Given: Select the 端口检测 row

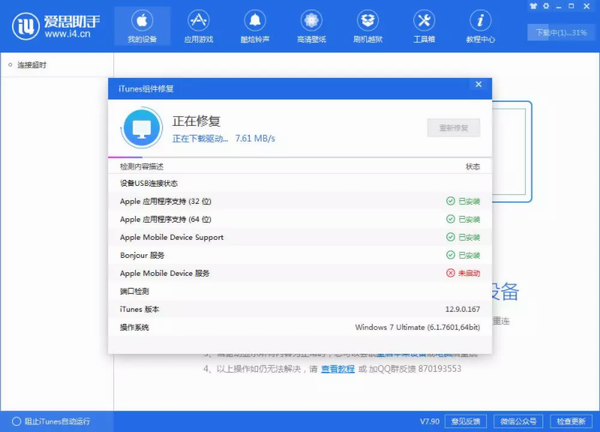Looking at the screenshot, I should coord(300,291).
